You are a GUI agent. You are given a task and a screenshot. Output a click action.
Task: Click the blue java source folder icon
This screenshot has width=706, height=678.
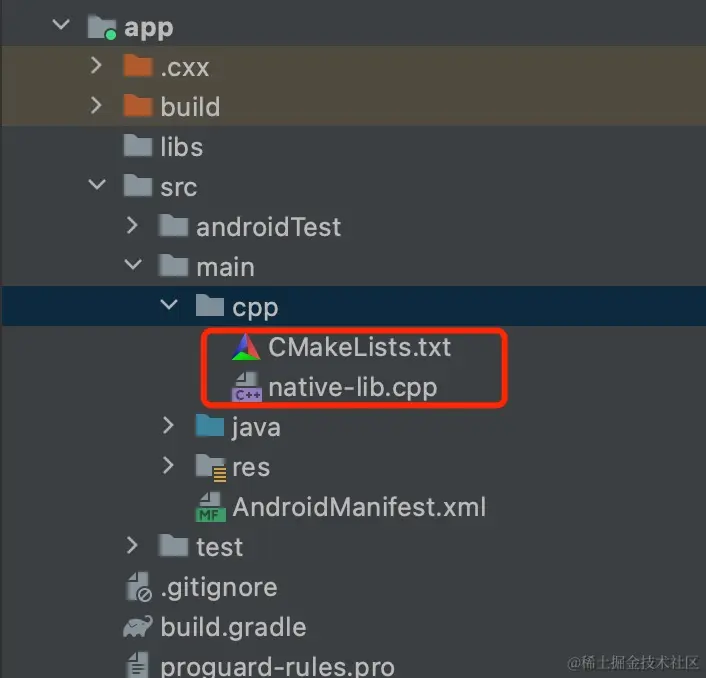[210, 425]
